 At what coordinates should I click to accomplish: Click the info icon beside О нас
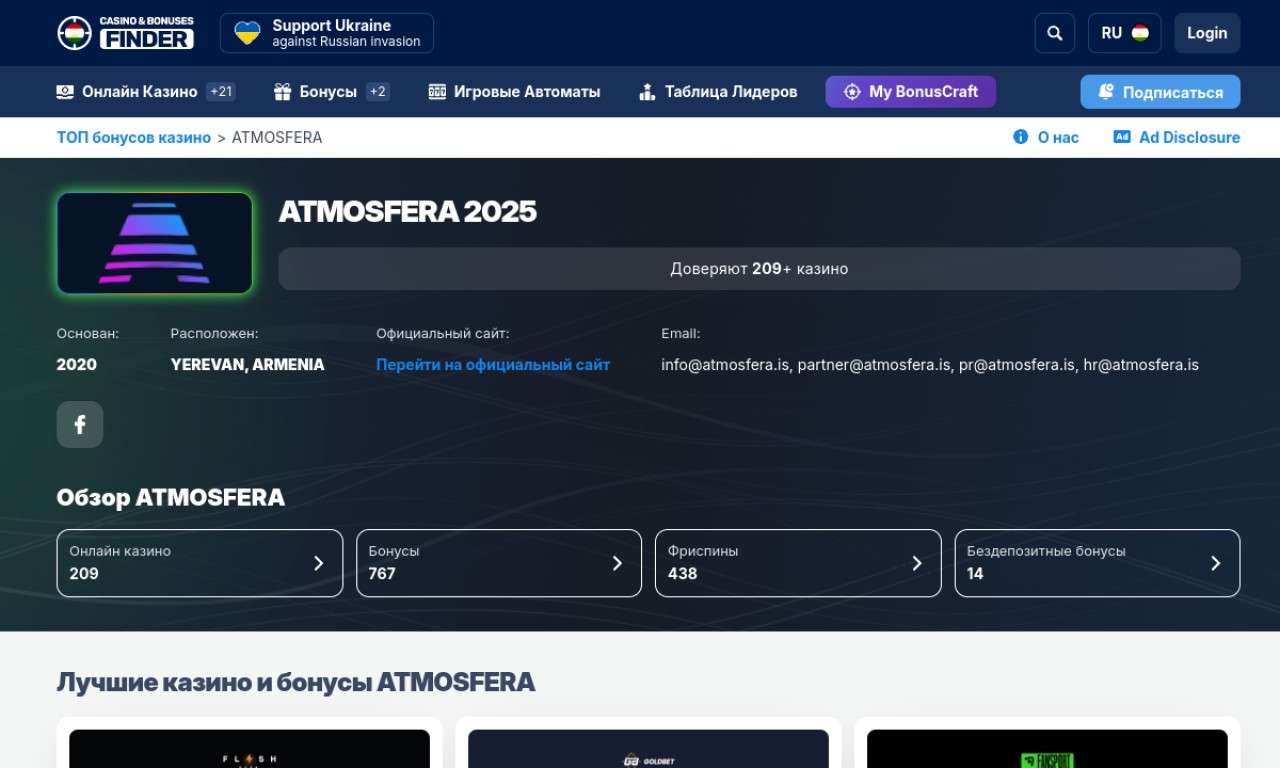pyautogui.click(x=1020, y=137)
